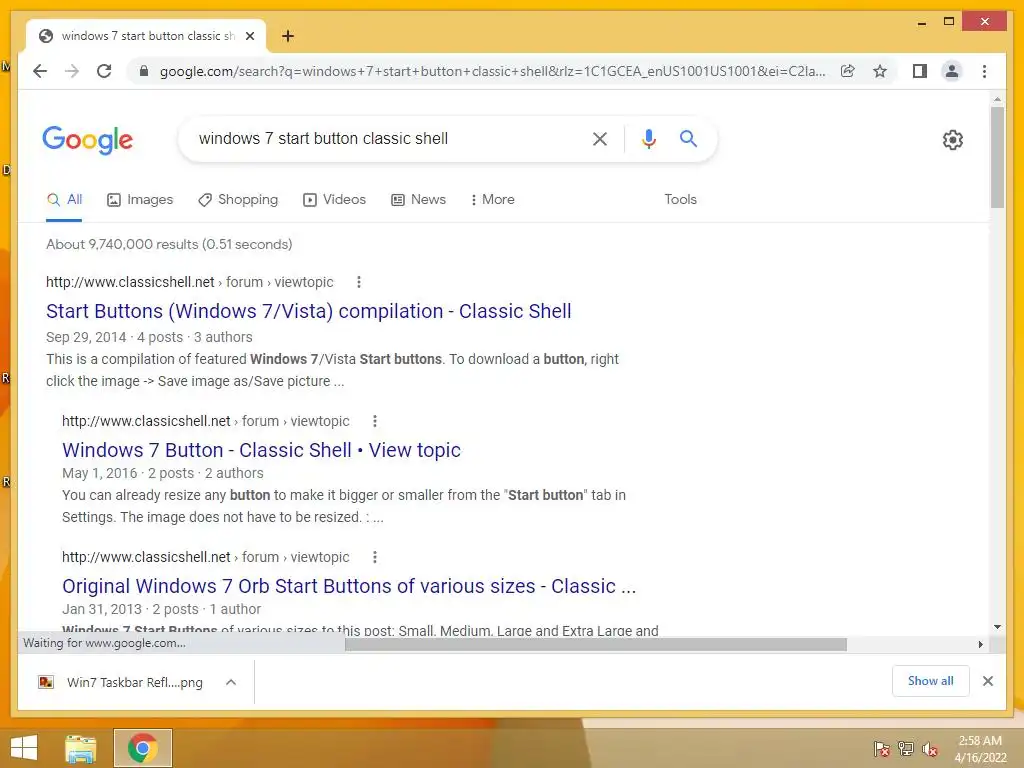Screen dimensions: 1024x768
Task: Click the address bar URL
Action: pos(492,71)
